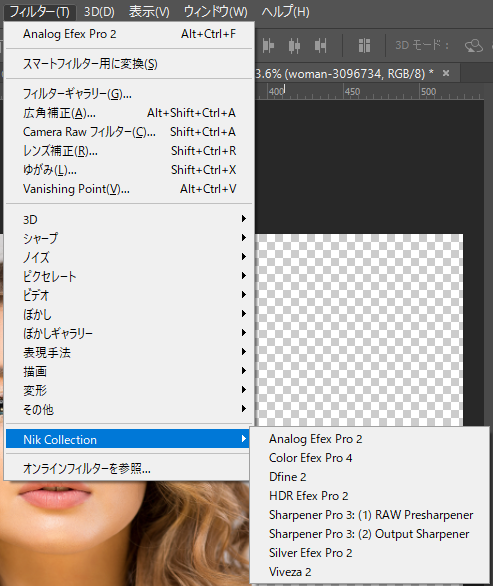This screenshot has height=586, width=493.
Task: Click the 3D orbit mode icon
Action: 474,46
